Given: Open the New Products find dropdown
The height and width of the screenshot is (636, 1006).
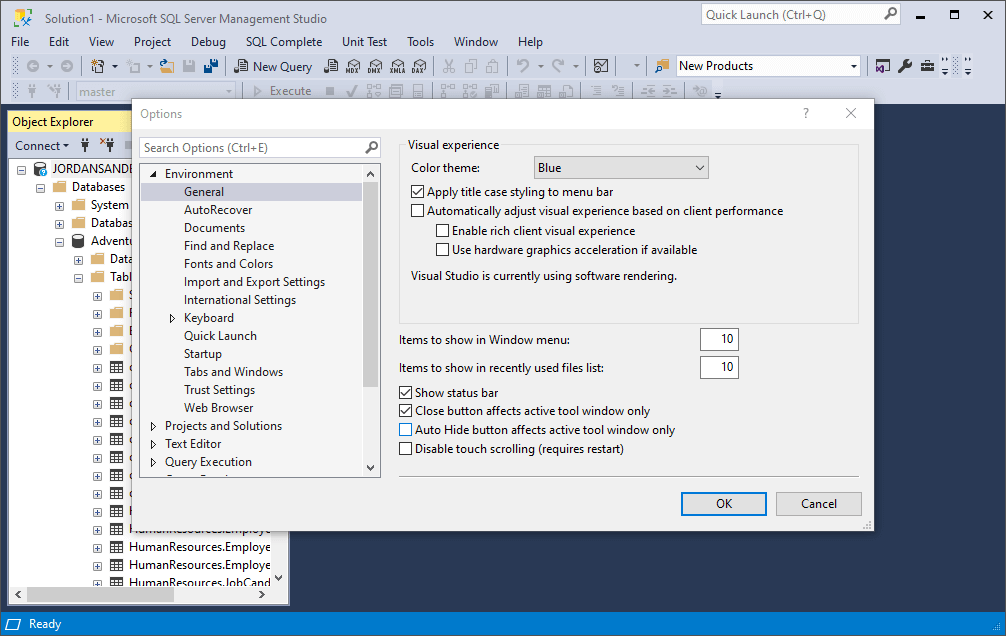Looking at the screenshot, I should (853, 66).
